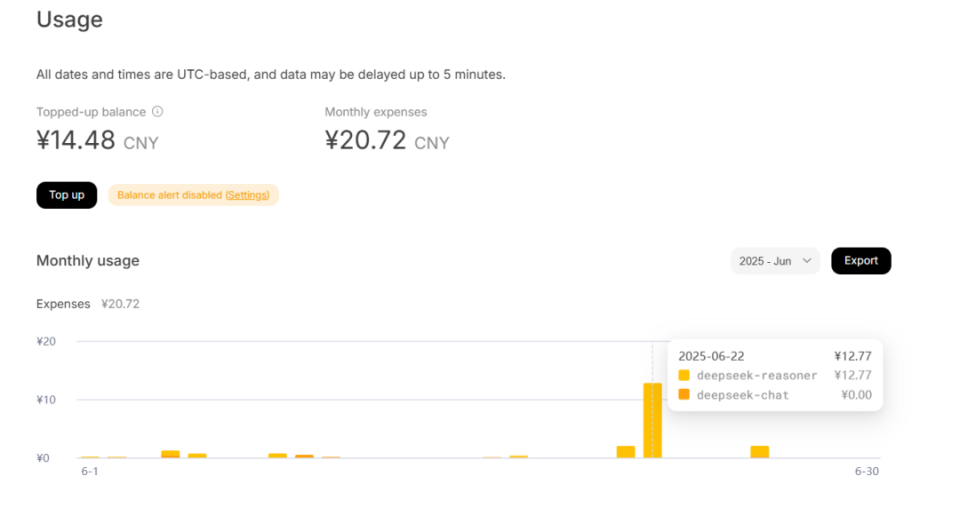Click the ¥14.48 topped-up balance amount
The width and height of the screenshot is (960, 516).
[x=76, y=141]
